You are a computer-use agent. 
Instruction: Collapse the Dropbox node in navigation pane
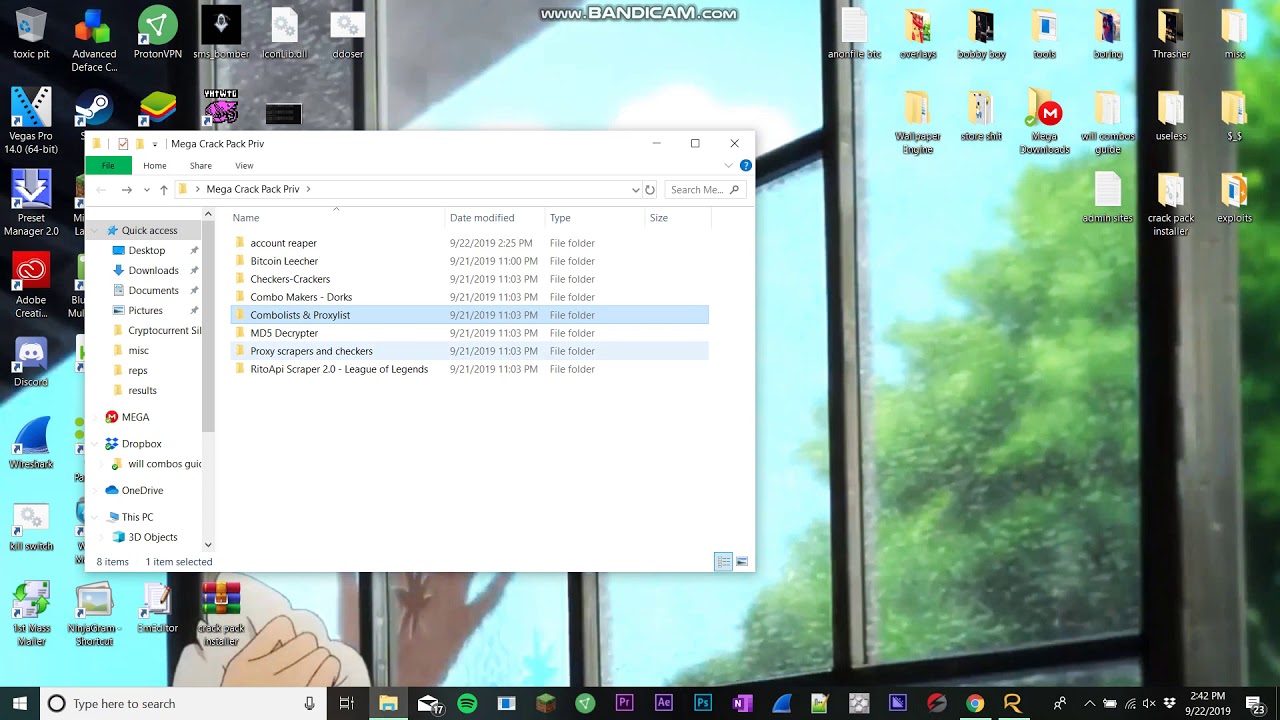pos(97,444)
